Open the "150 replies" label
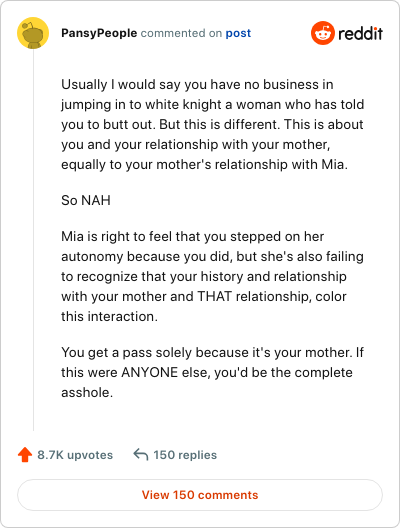Viewport: 400px width, 528px height. point(185,455)
